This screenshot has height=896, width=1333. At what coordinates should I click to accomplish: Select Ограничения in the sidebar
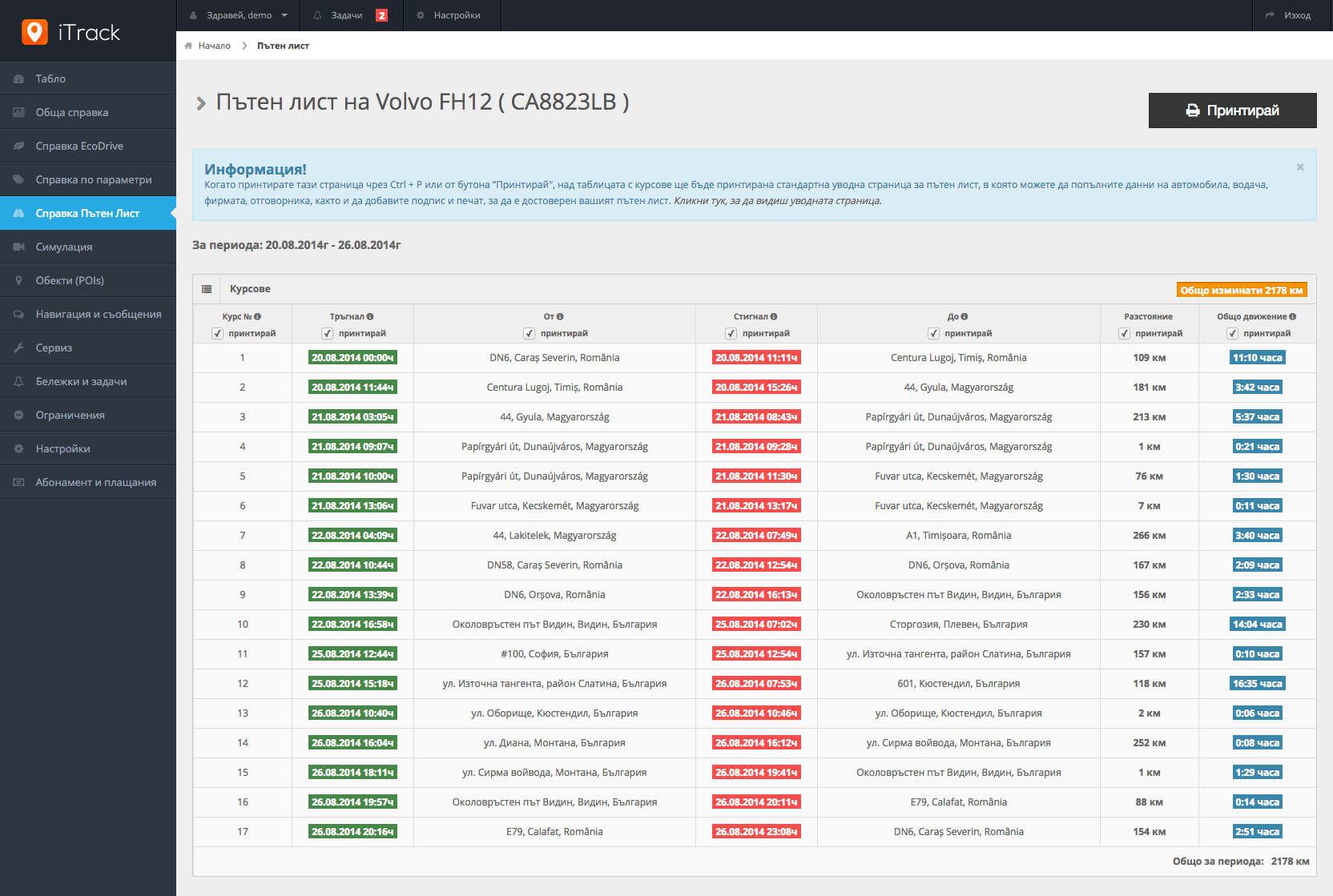88,415
